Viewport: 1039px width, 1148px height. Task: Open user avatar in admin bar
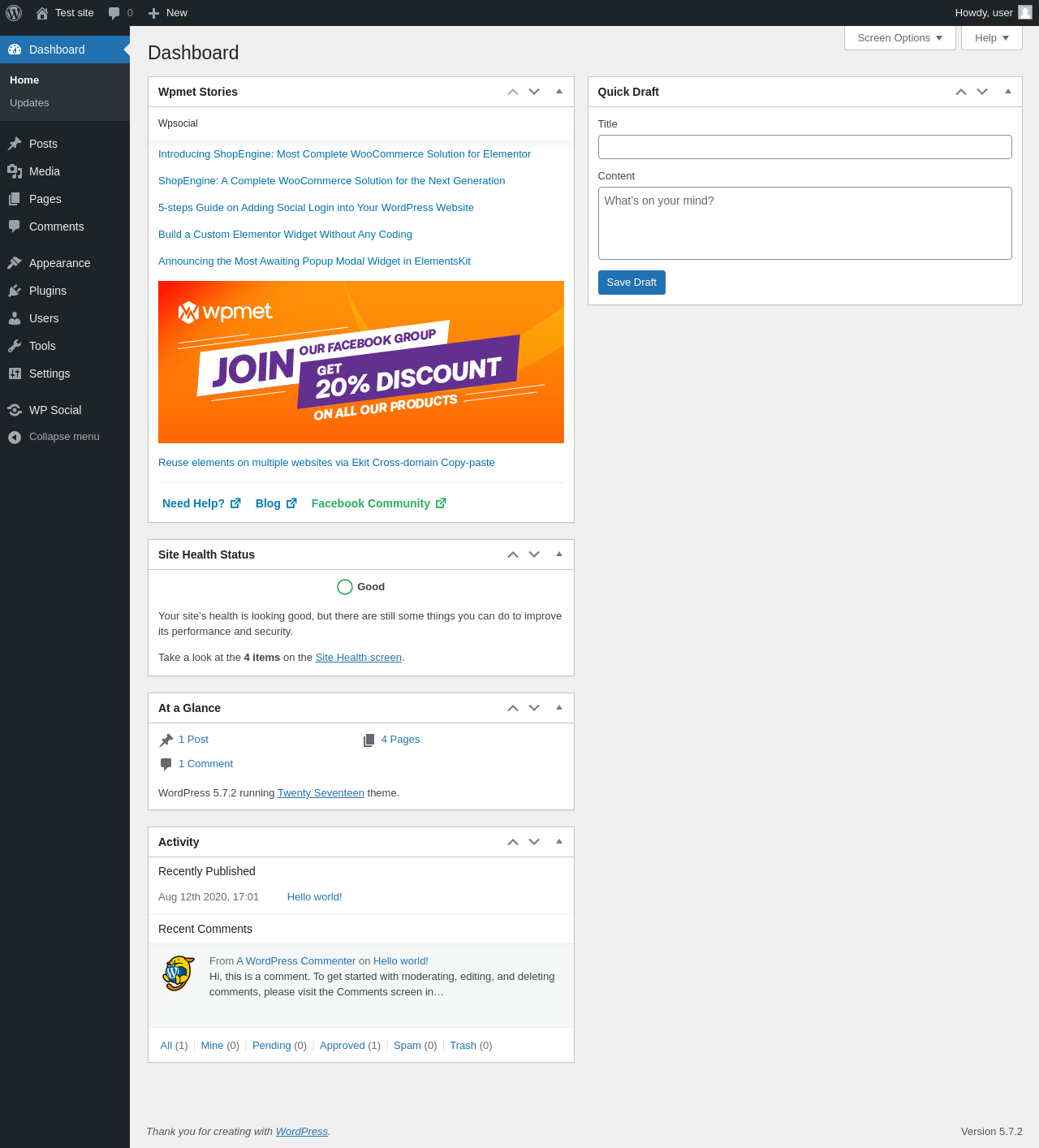1025,12
